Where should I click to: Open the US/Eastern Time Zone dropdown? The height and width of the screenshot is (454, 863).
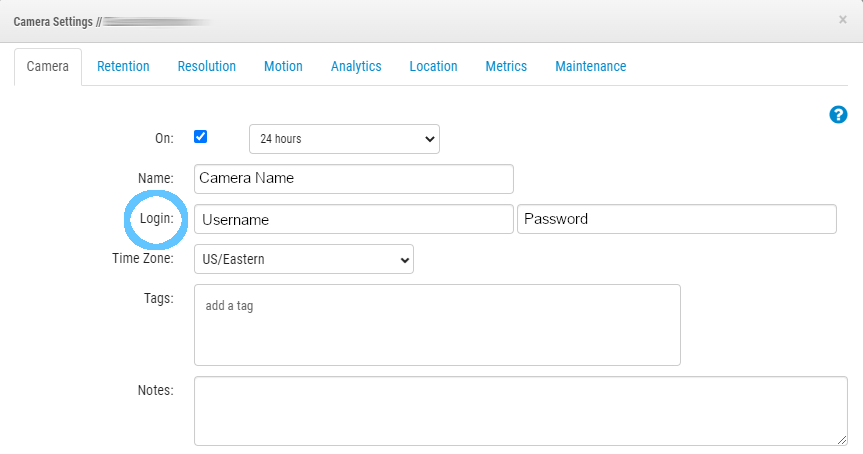(x=303, y=260)
